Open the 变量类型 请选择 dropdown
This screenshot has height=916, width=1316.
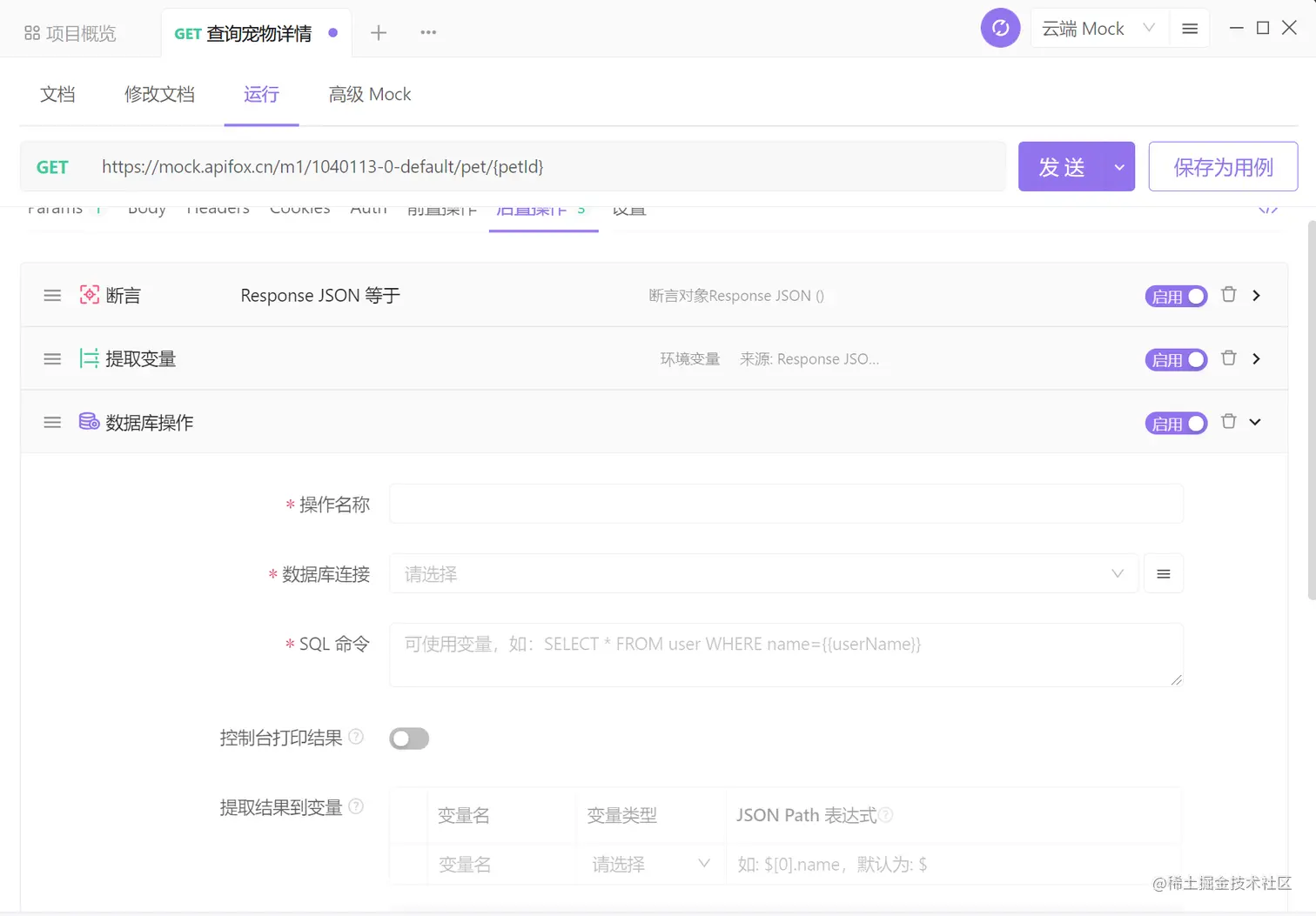pyautogui.click(x=651, y=865)
